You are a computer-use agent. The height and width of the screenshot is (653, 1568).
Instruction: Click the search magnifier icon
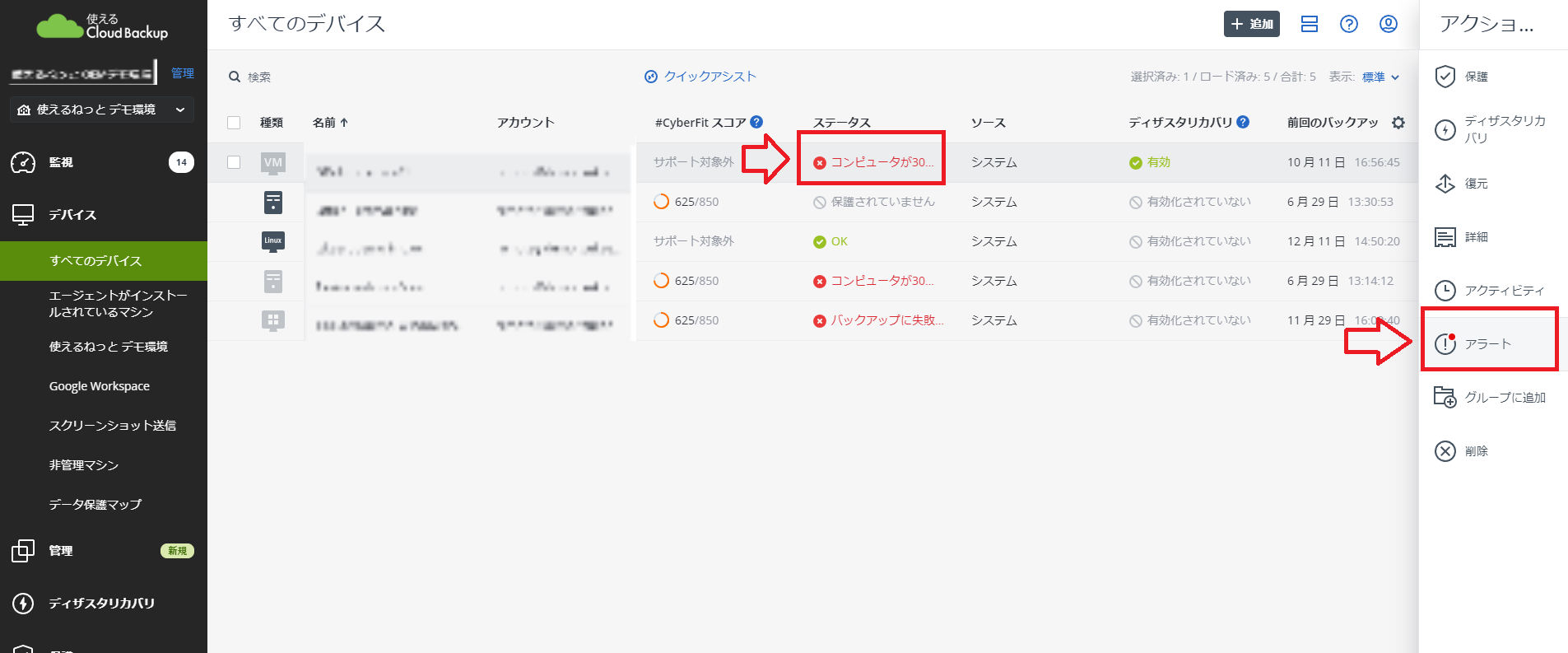pyautogui.click(x=235, y=77)
